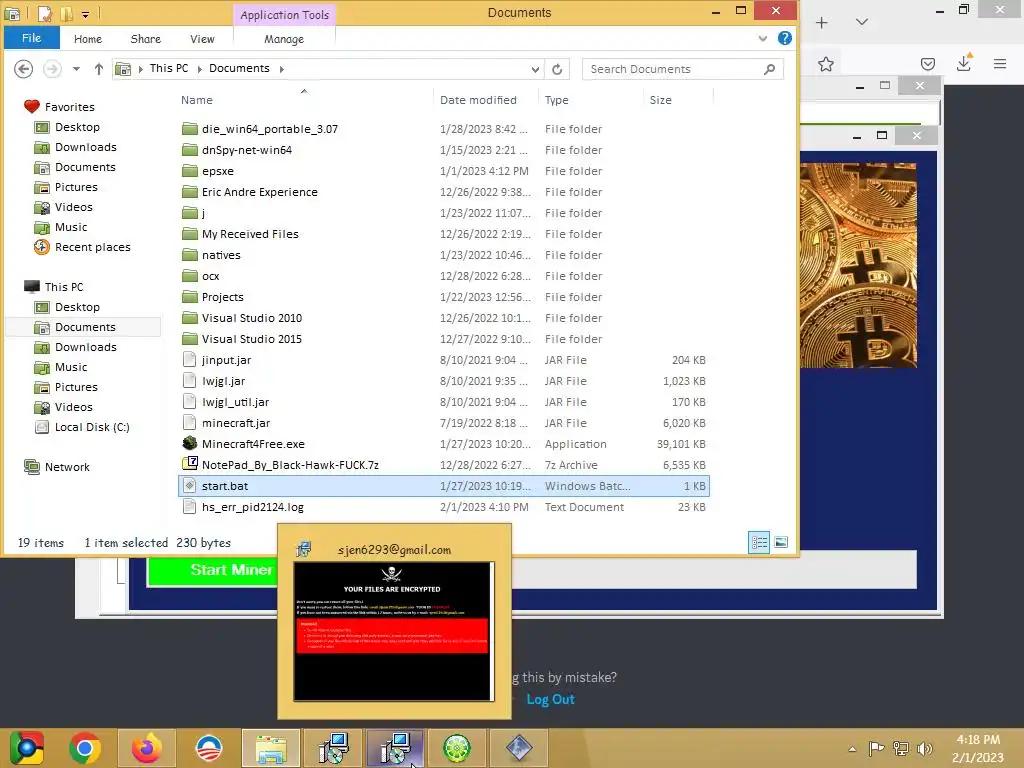This screenshot has height=768, width=1024.
Task: Click the taskbar clock and date
Action: click(x=978, y=748)
